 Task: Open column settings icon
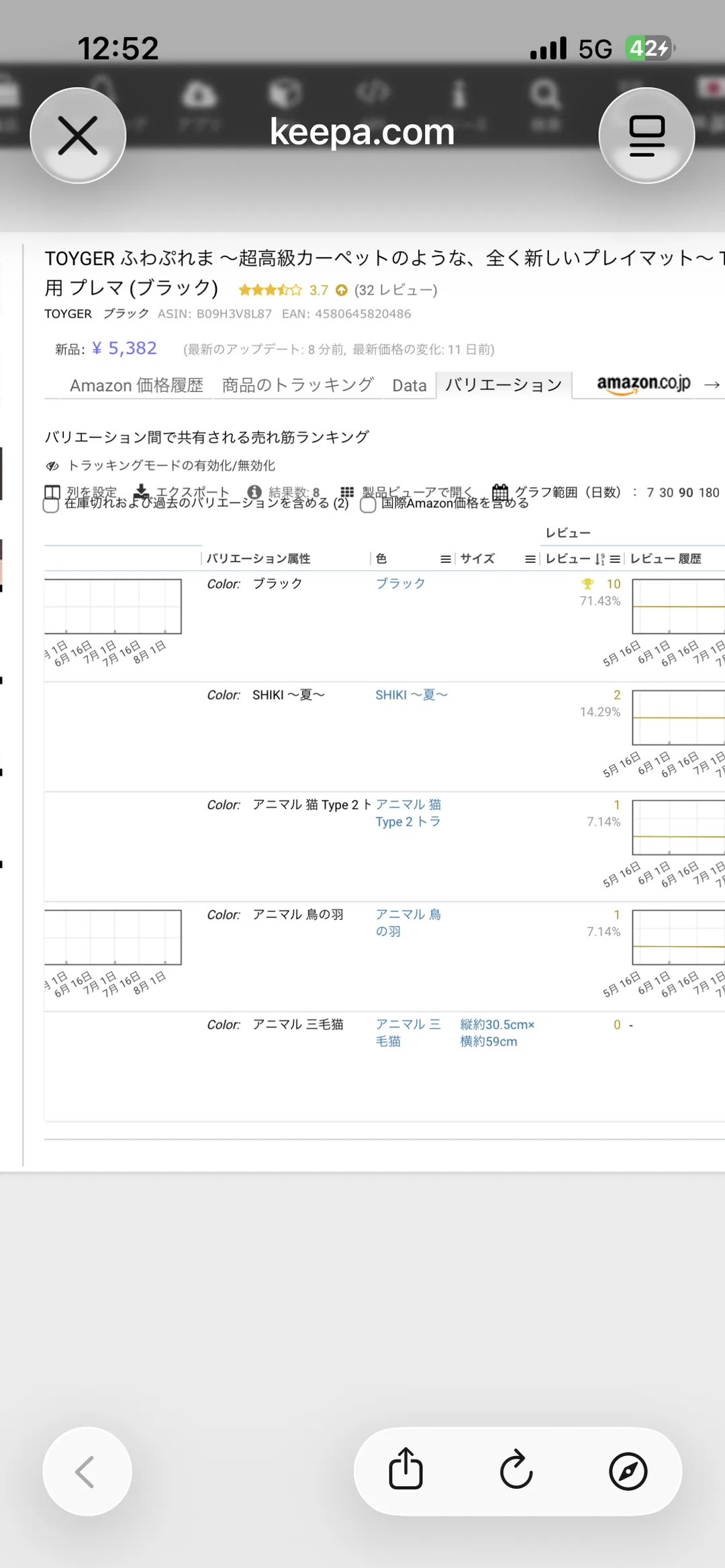pyautogui.click(x=52, y=492)
